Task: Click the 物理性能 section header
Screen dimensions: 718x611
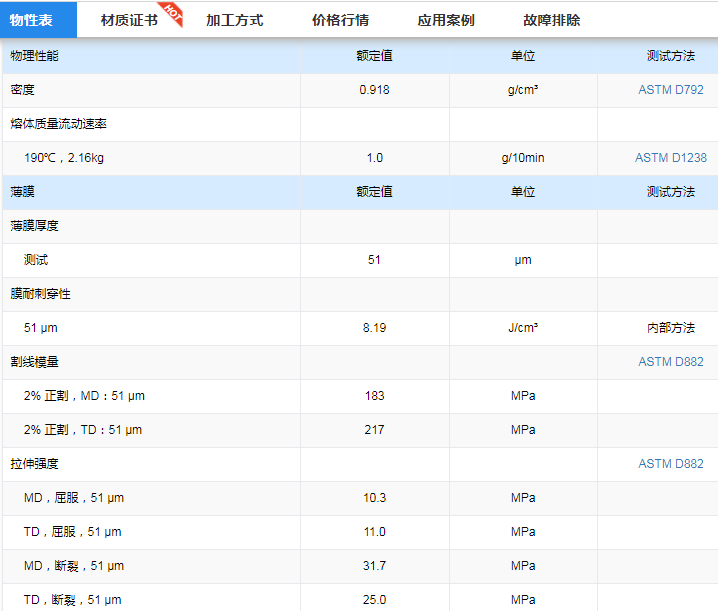Action: [x=34, y=56]
